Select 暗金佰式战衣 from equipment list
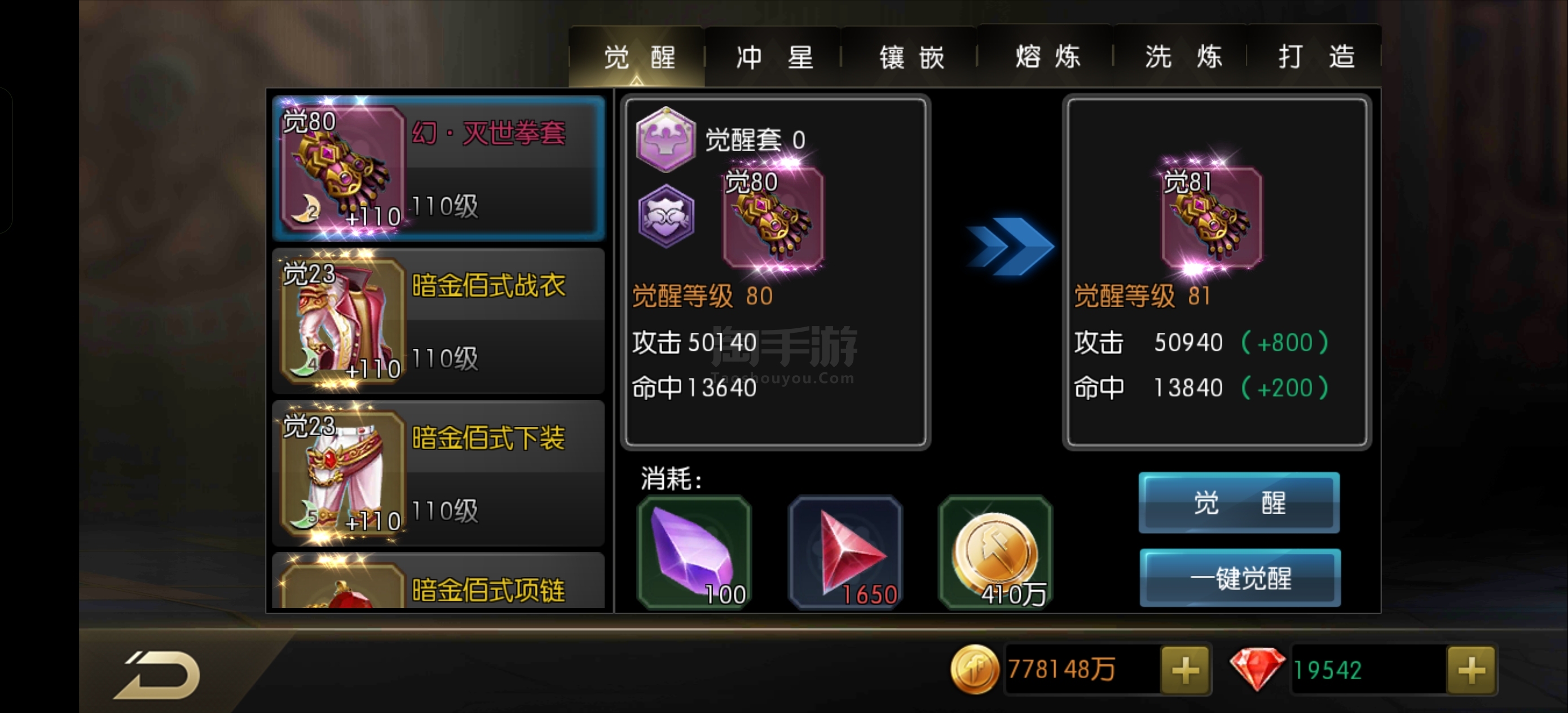This screenshot has width=1568, height=713. 438,321
